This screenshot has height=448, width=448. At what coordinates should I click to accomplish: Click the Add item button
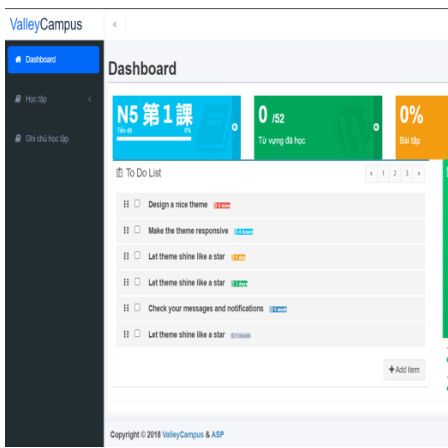[404, 370]
